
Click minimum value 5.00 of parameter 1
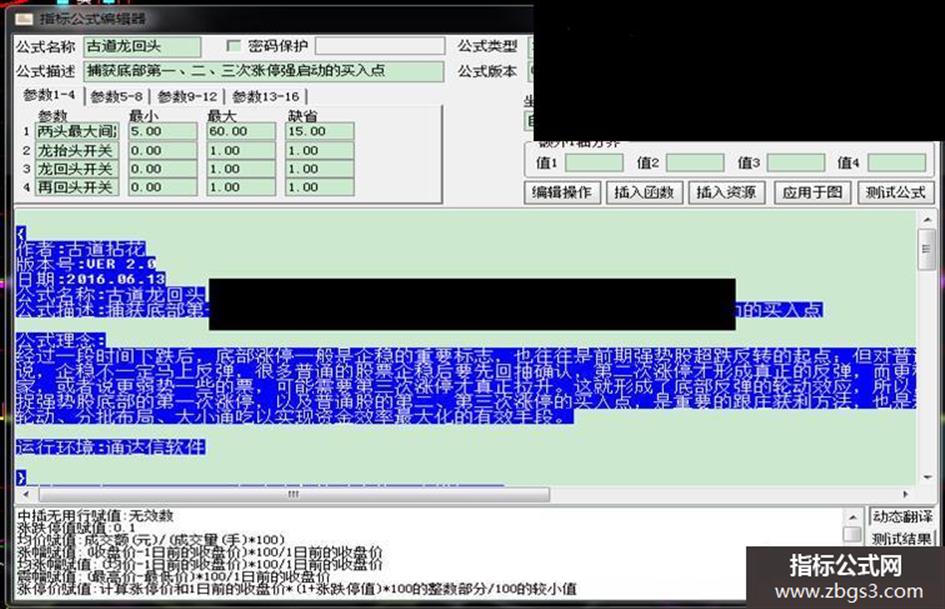tap(163, 131)
